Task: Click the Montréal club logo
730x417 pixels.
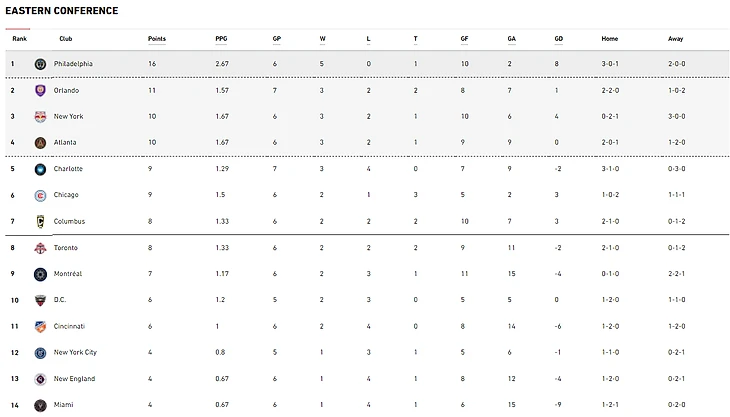Action: point(40,273)
